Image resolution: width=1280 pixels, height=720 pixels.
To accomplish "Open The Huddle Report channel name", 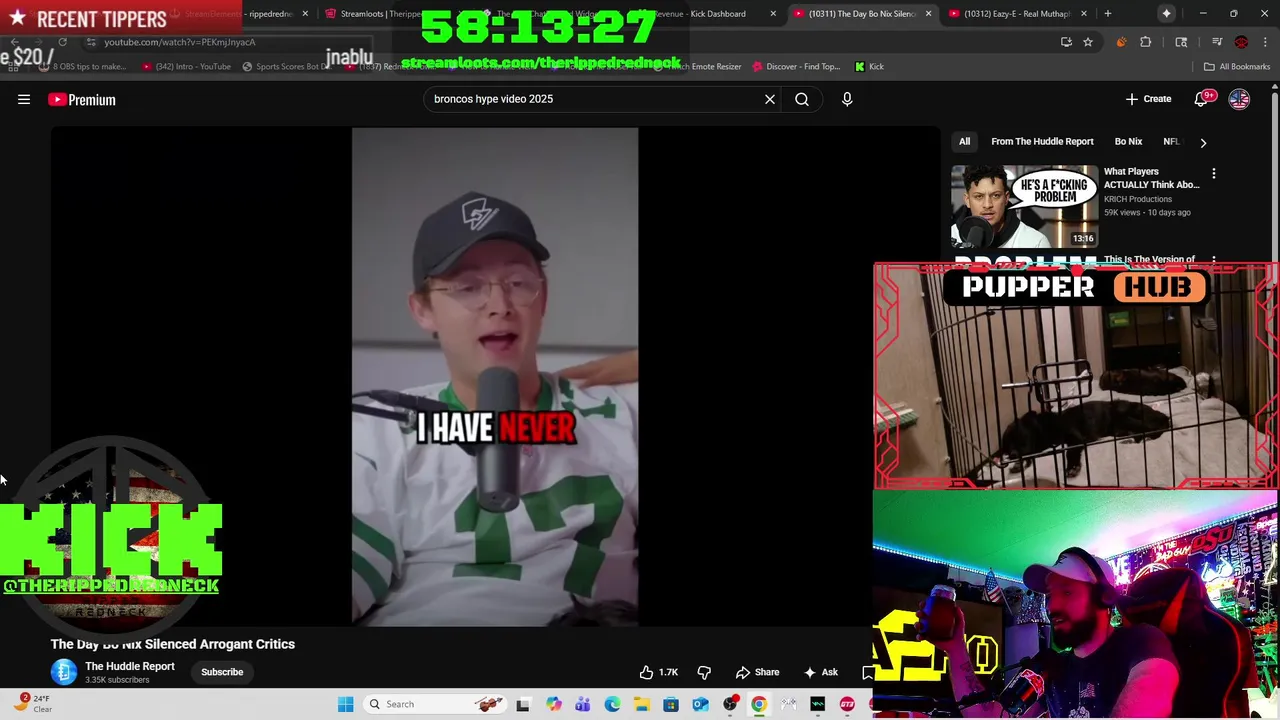I will pyautogui.click(x=130, y=666).
